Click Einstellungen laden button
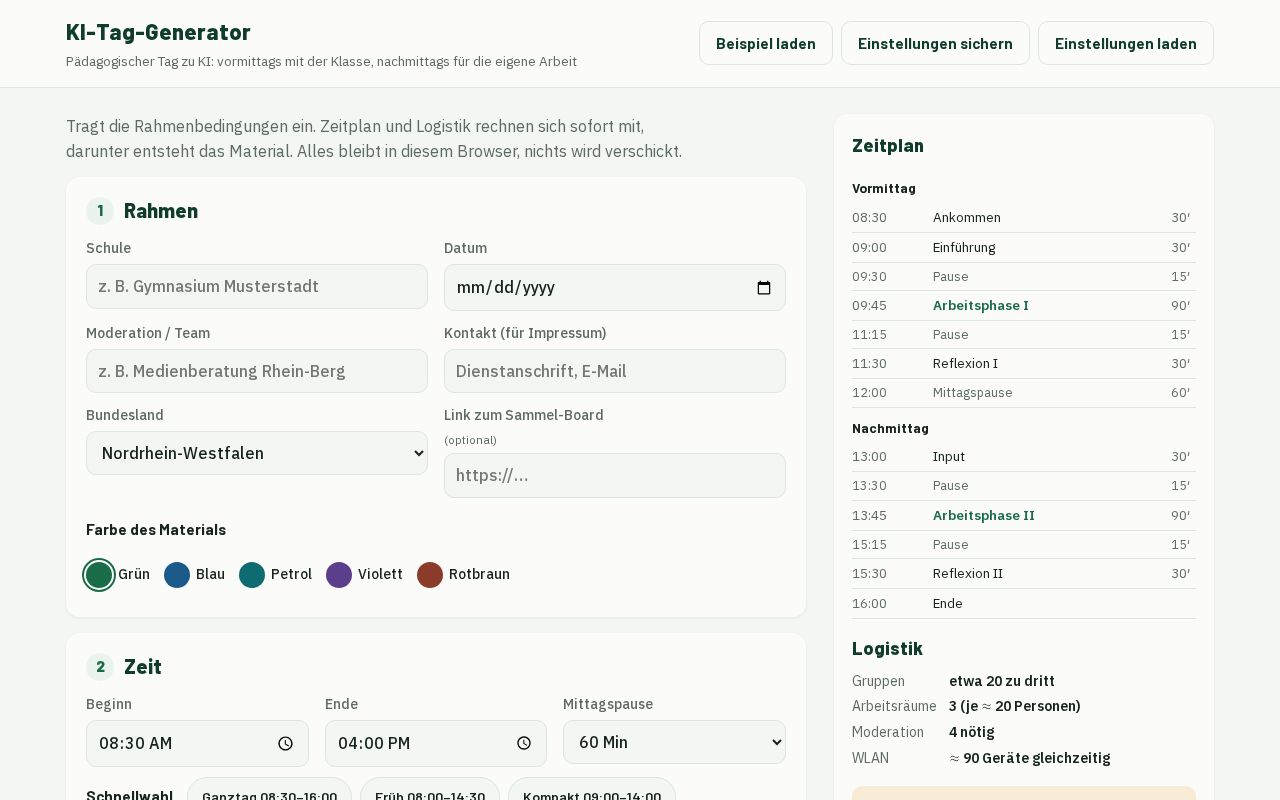The image size is (1280, 800). click(1126, 43)
